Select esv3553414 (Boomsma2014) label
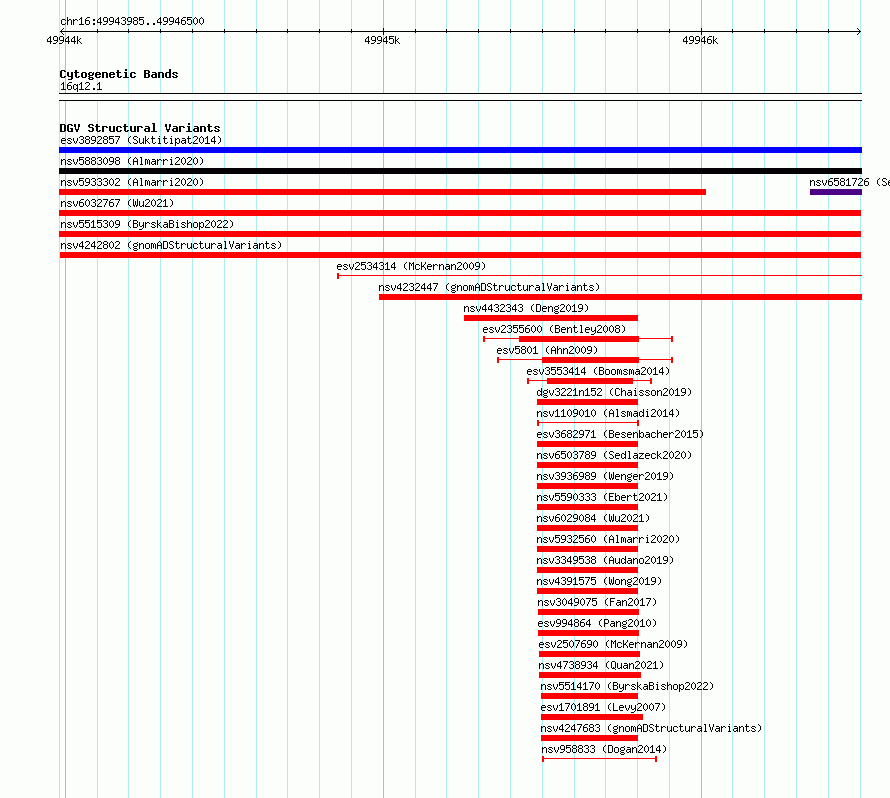 pos(598,371)
